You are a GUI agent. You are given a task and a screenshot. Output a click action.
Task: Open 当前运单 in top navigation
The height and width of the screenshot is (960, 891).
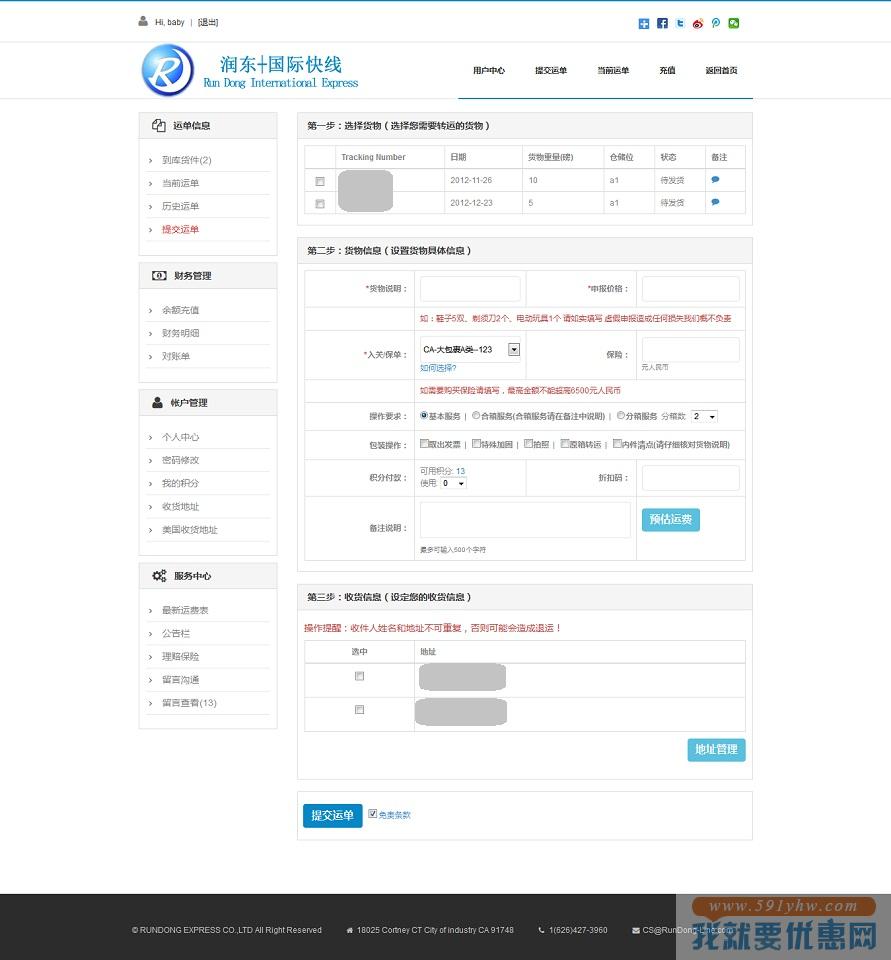(x=613, y=70)
